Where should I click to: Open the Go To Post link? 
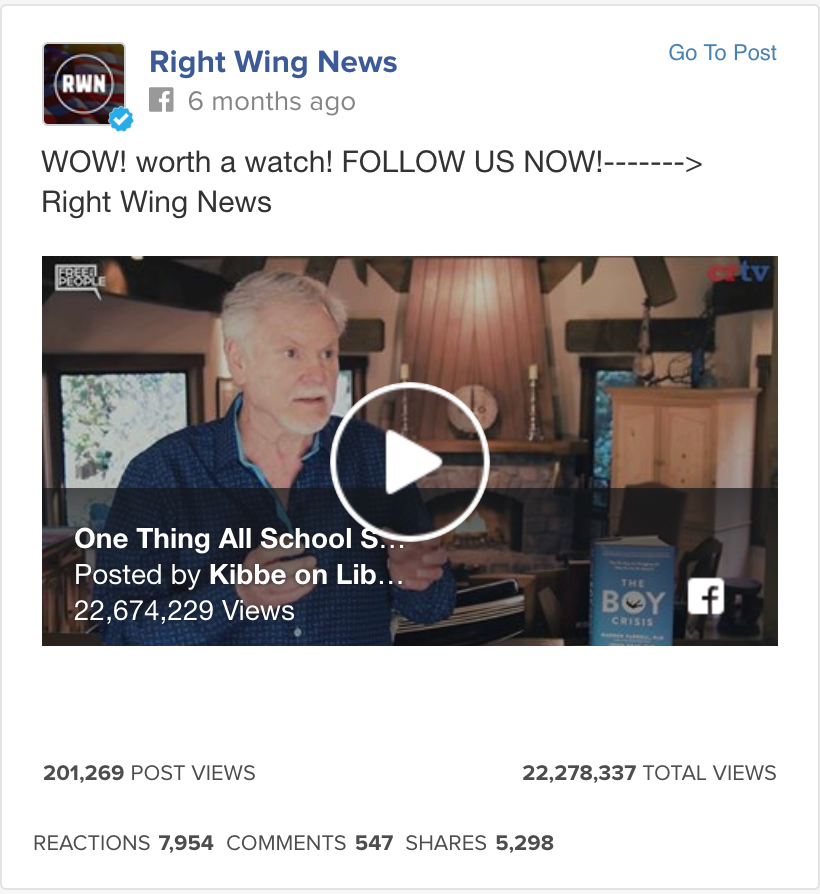click(x=722, y=52)
